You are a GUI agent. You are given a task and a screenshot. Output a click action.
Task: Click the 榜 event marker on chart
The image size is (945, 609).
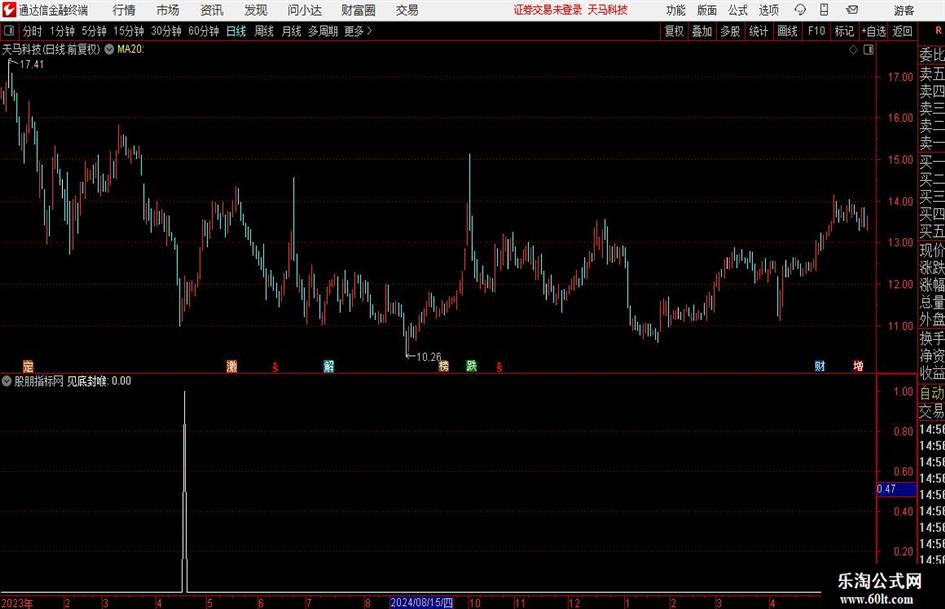444,366
